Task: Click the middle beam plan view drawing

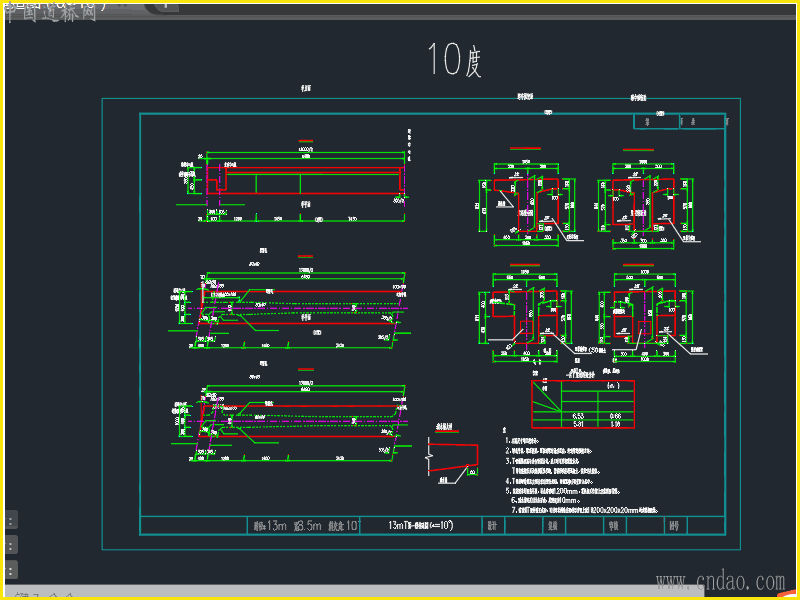Action: tap(303, 306)
